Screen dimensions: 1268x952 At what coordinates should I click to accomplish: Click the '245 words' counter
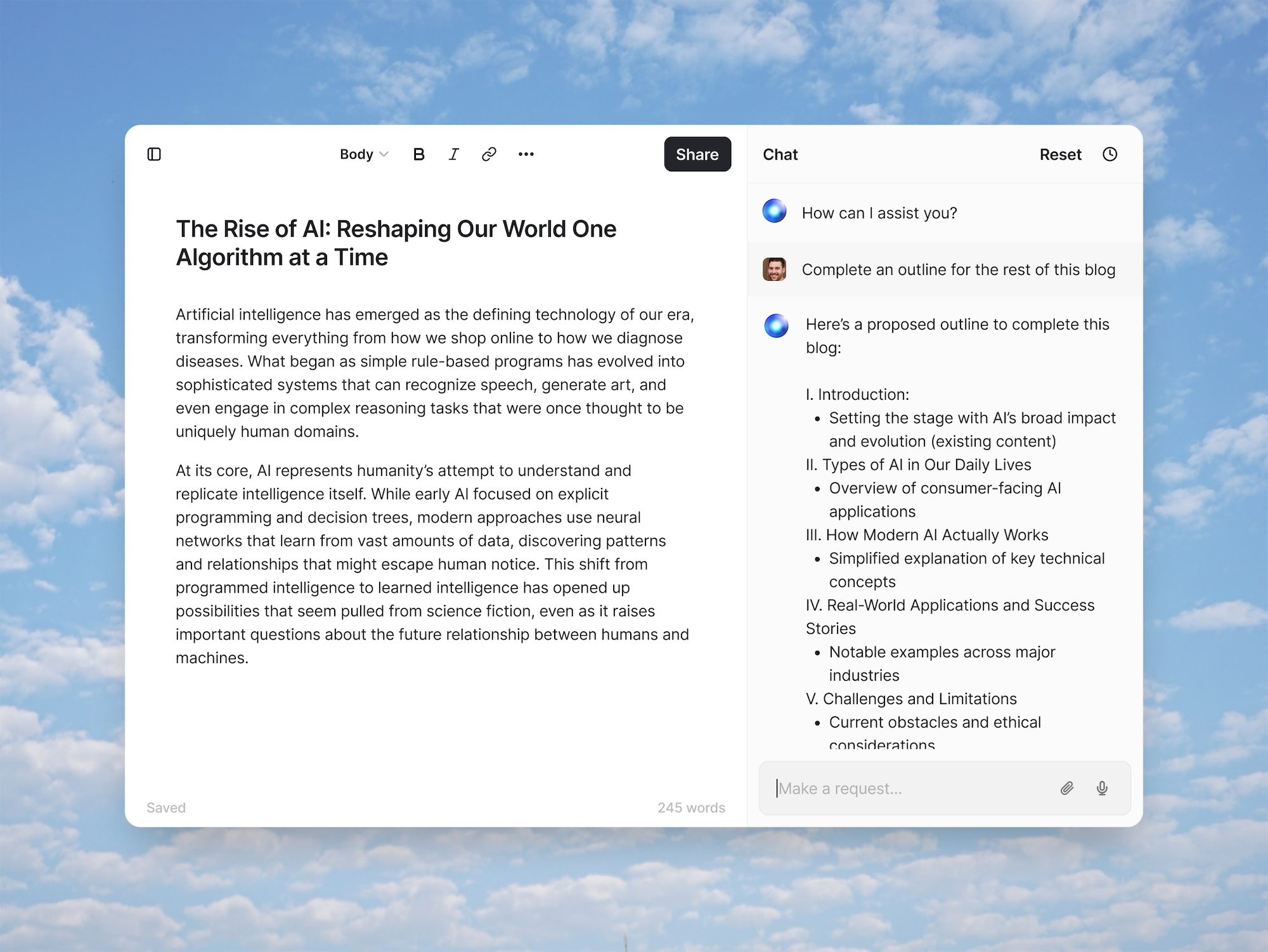point(691,807)
